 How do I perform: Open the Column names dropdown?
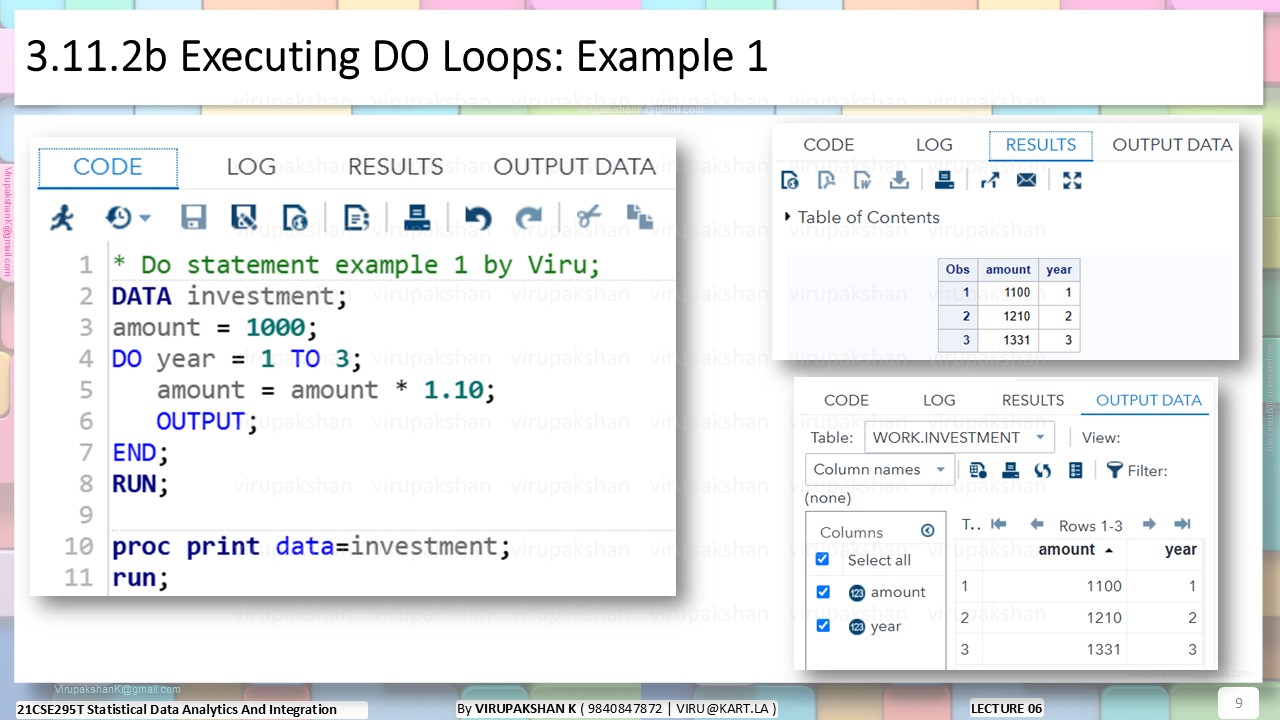pyautogui.click(x=879, y=470)
